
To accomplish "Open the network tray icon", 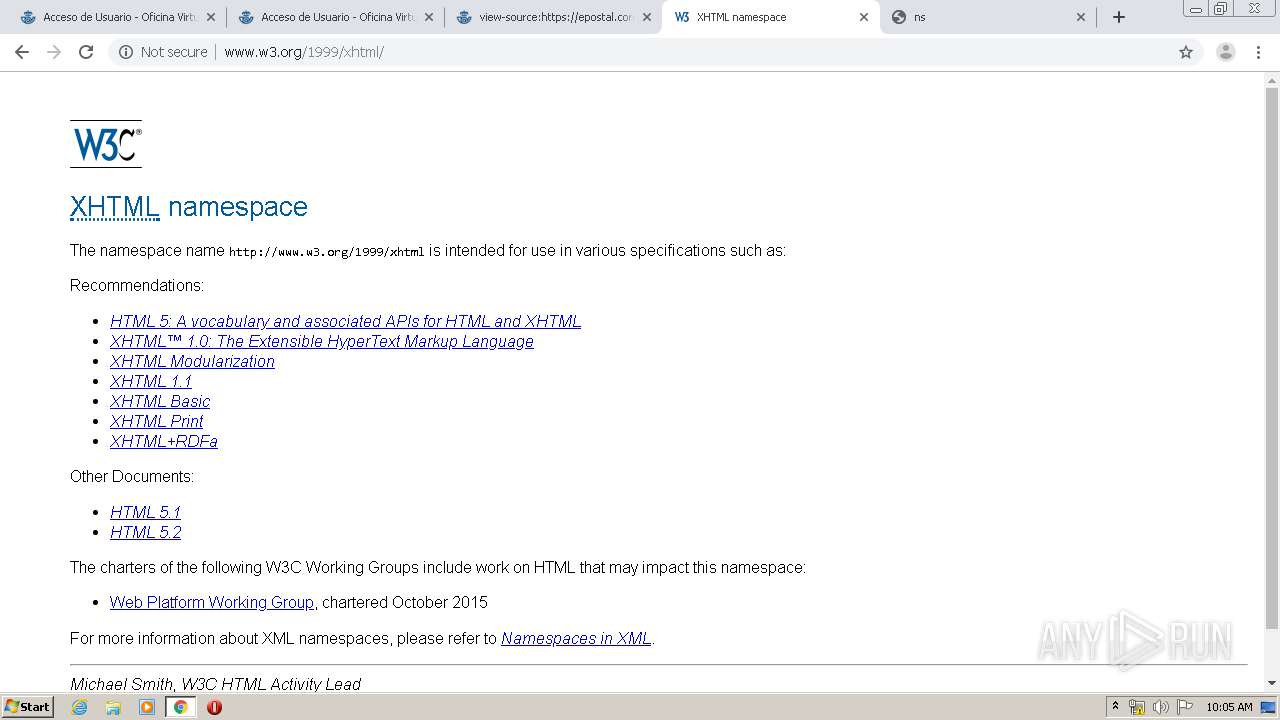I will (1137, 707).
